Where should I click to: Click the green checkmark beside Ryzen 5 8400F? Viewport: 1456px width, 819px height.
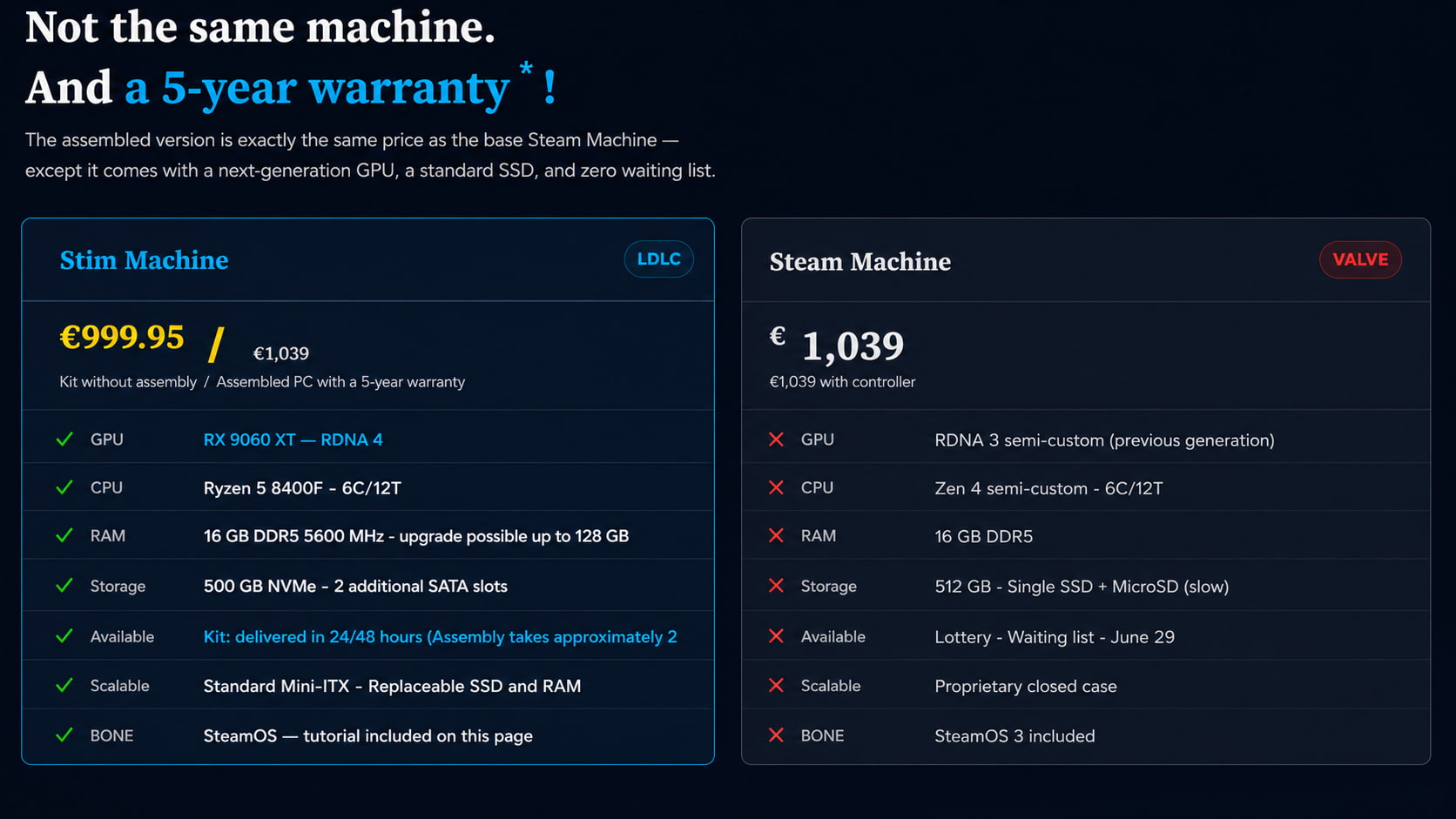click(64, 487)
